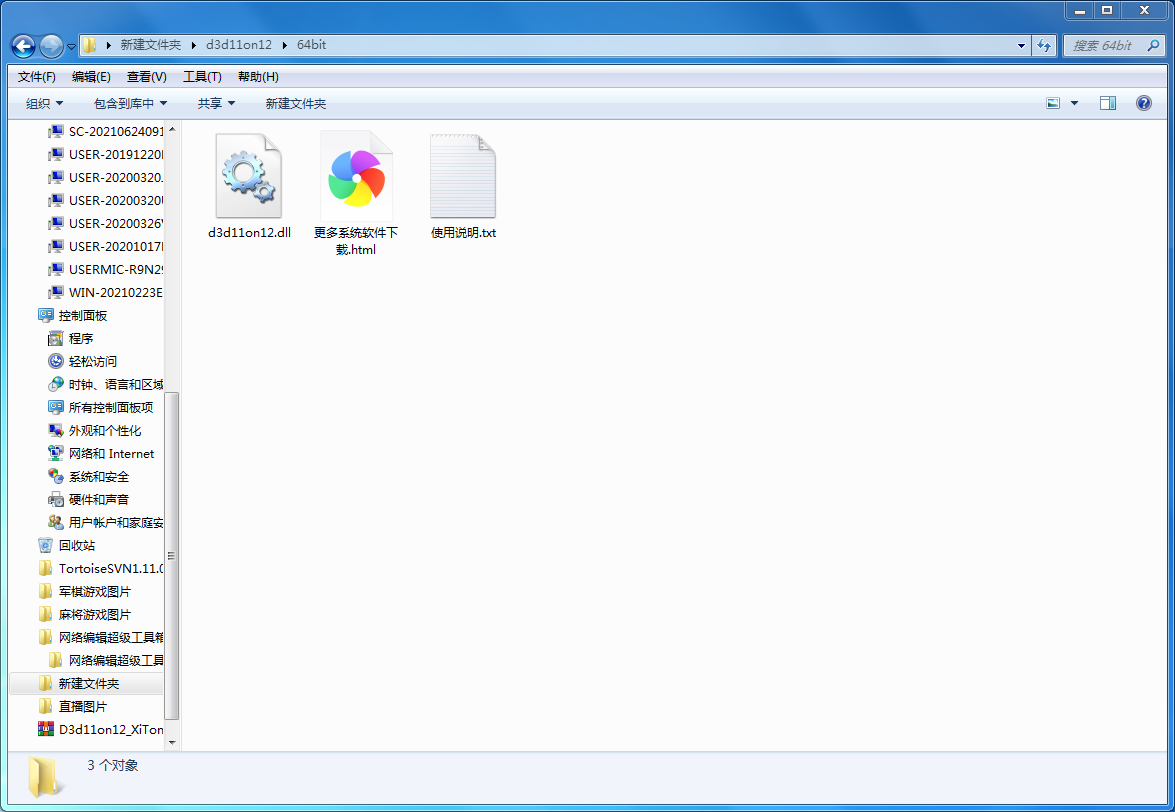1175x812 pixels.
Task: Toggle the preview pane icon
Action: [1108, 103]
